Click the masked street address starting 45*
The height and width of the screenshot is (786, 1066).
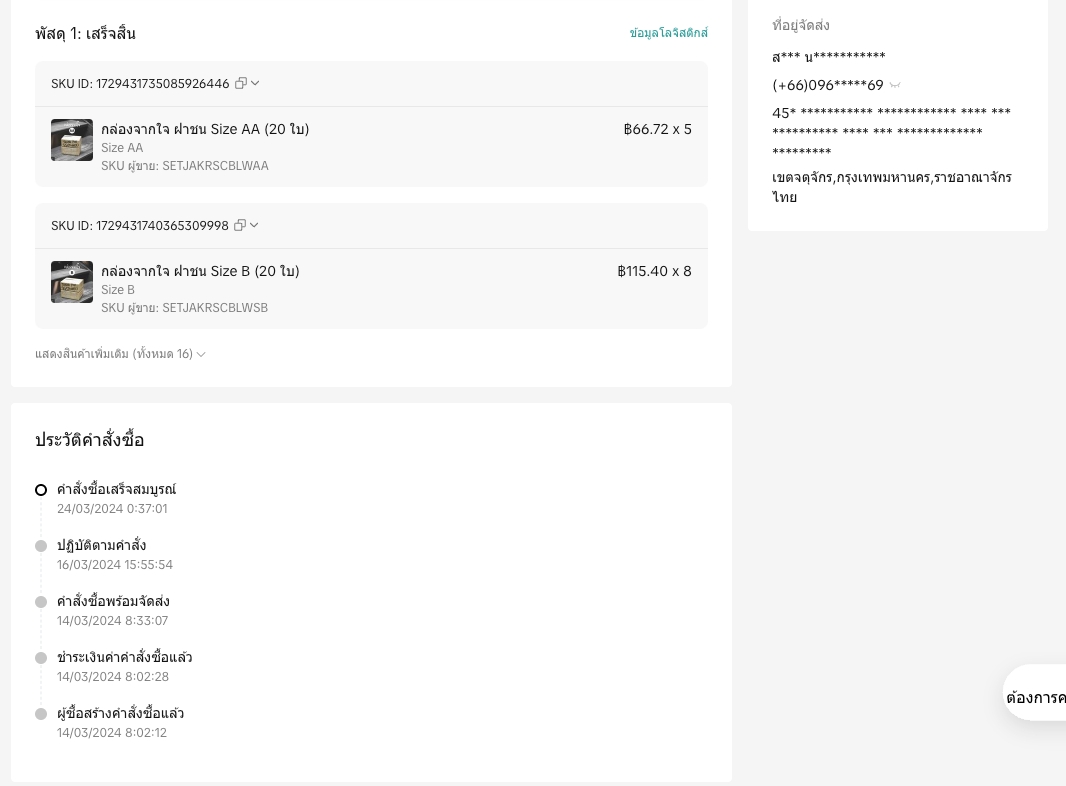(x=891, y=131)
